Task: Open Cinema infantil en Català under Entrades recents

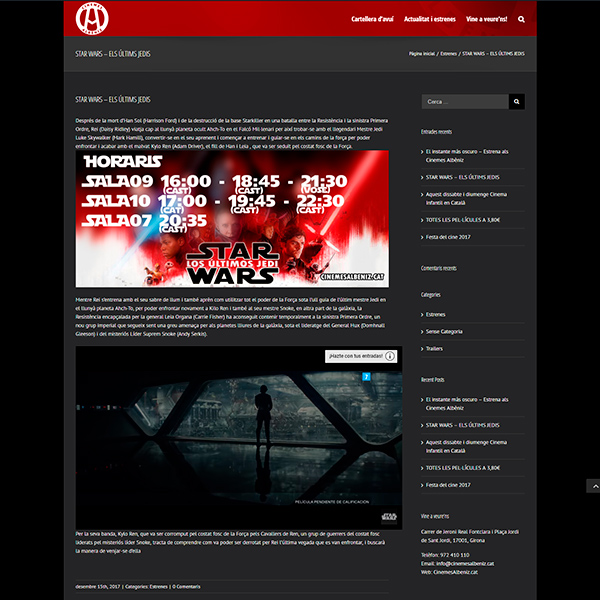Action: click(x=466, y=199)
